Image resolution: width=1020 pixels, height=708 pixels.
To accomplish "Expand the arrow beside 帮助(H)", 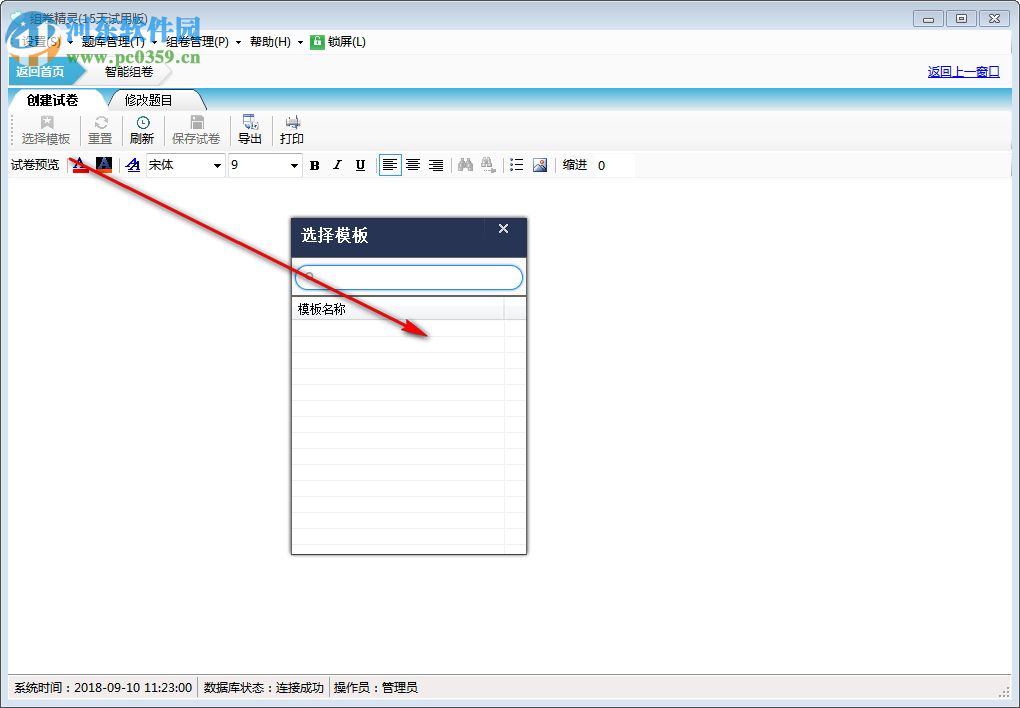I will point(301,42).
